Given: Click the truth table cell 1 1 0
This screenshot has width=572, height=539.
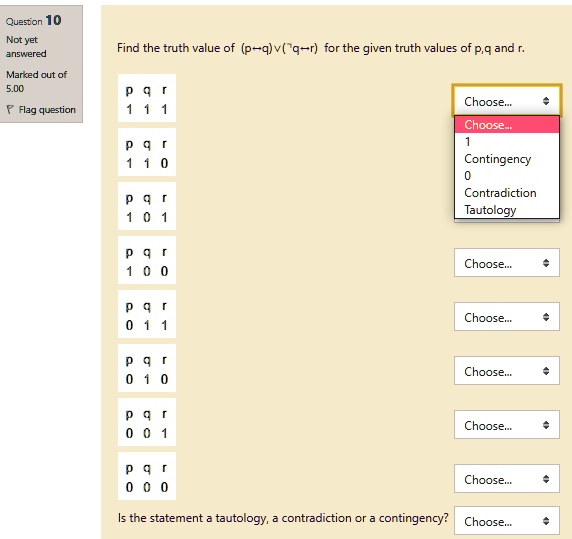Looking at the screenshot, I should pos(147,152).
